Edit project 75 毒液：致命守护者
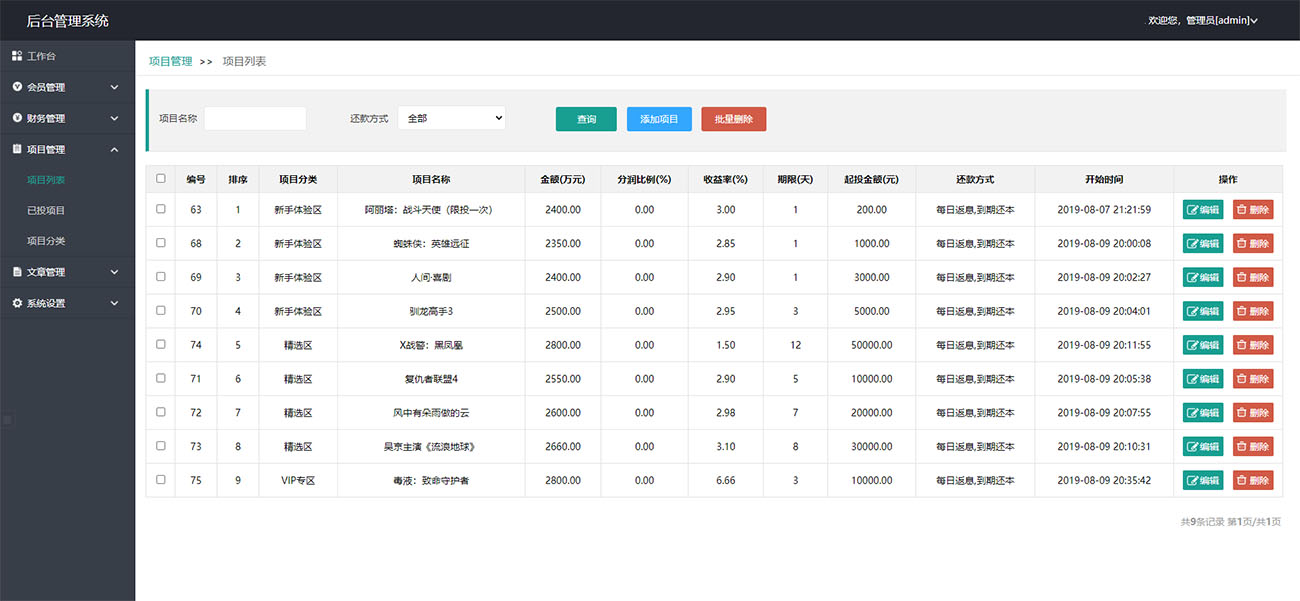 click(1203, 480)
